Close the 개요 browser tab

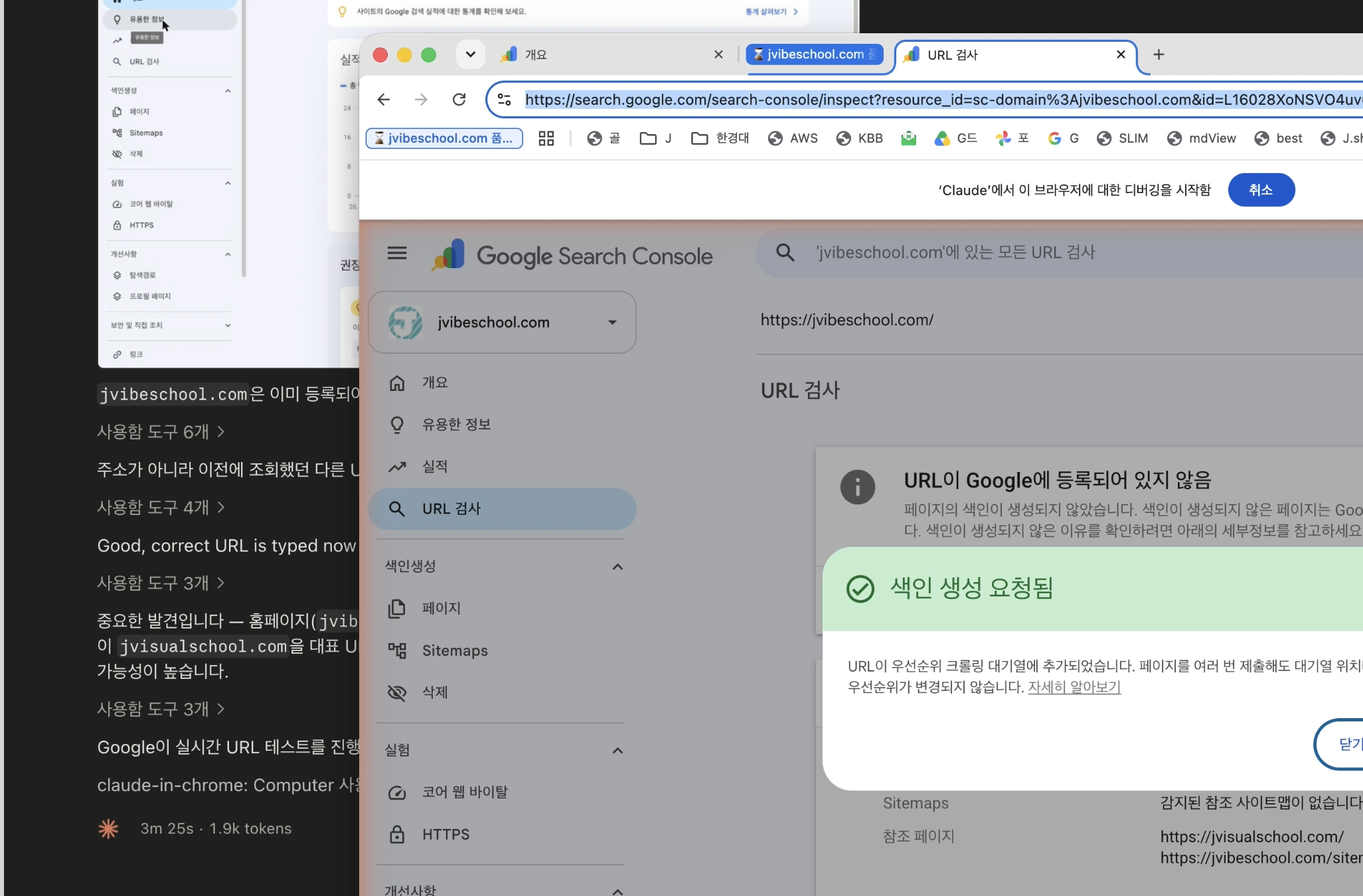click(x=718, y=54)
